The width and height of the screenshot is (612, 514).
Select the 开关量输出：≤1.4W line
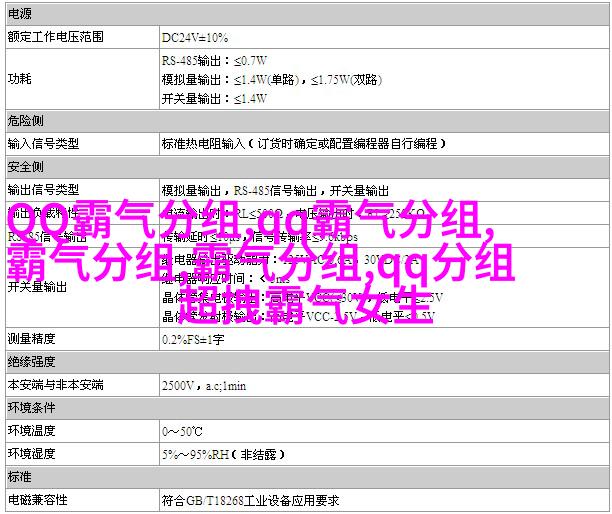point(214,98)
